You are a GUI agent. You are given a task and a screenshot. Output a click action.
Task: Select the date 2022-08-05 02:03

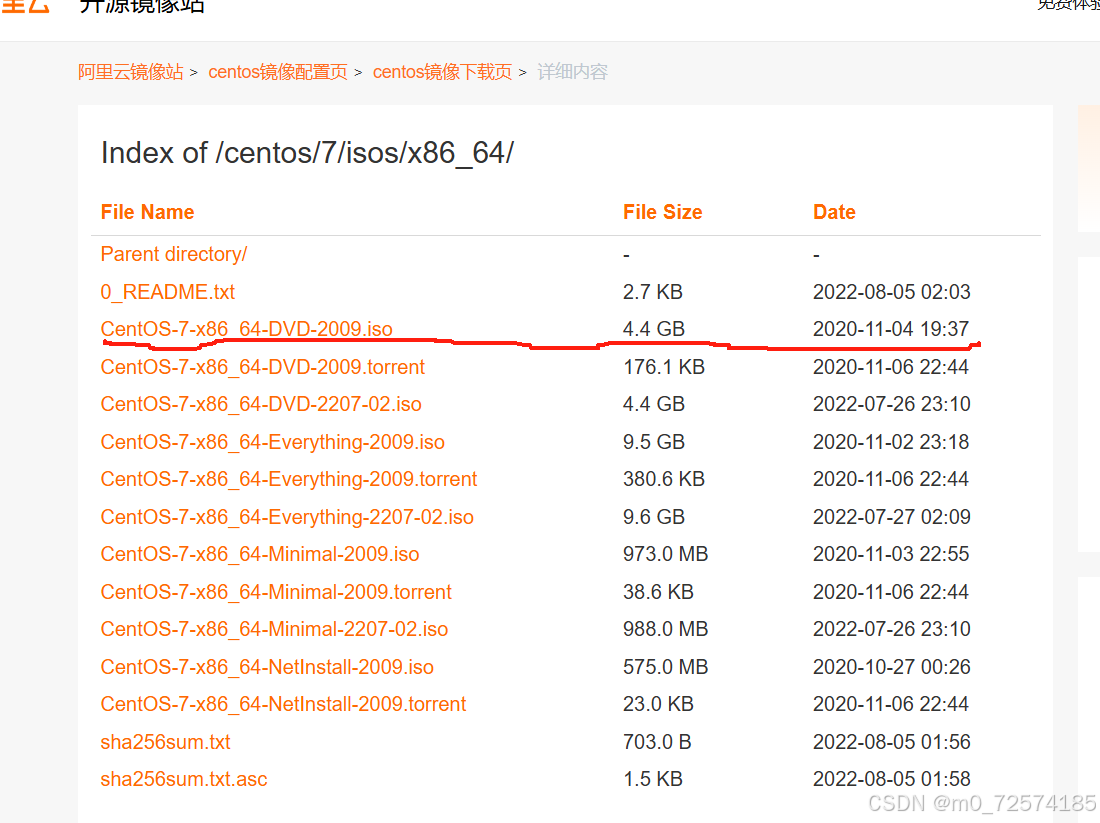click(892, 292)
